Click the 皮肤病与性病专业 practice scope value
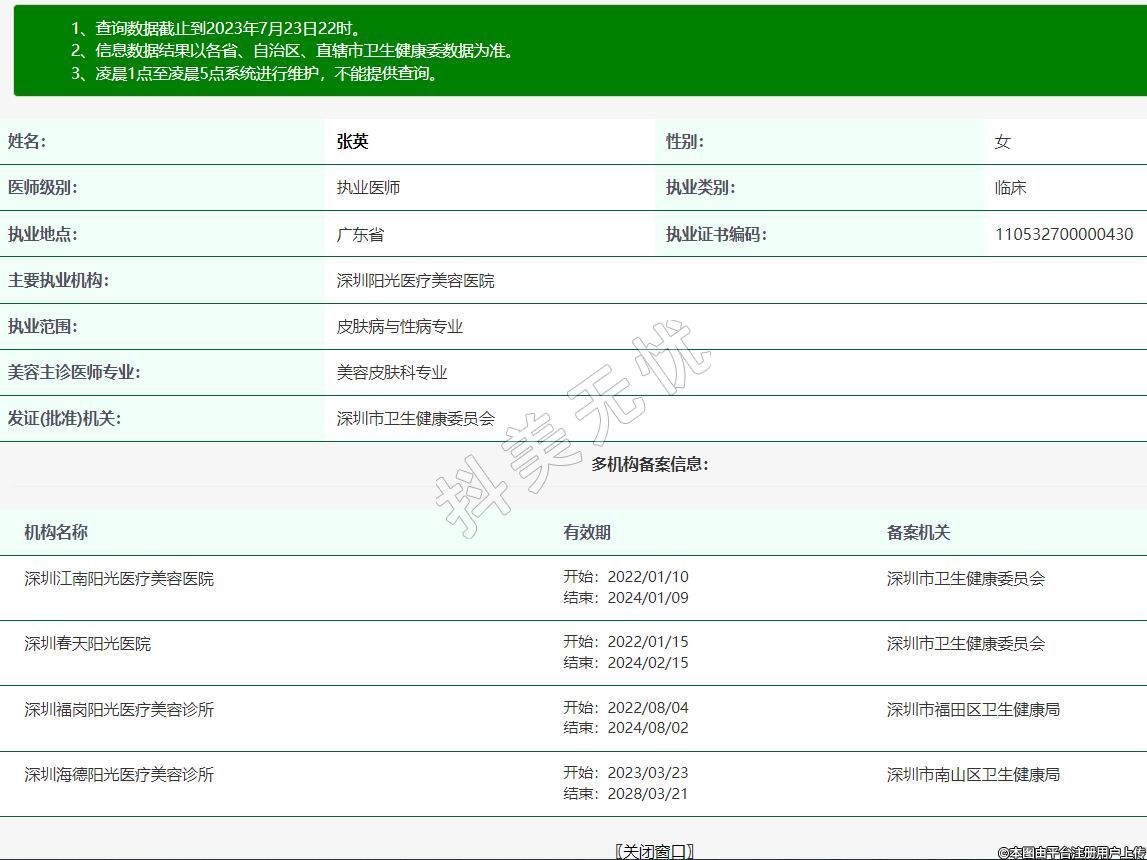 (x=399, y=327)
